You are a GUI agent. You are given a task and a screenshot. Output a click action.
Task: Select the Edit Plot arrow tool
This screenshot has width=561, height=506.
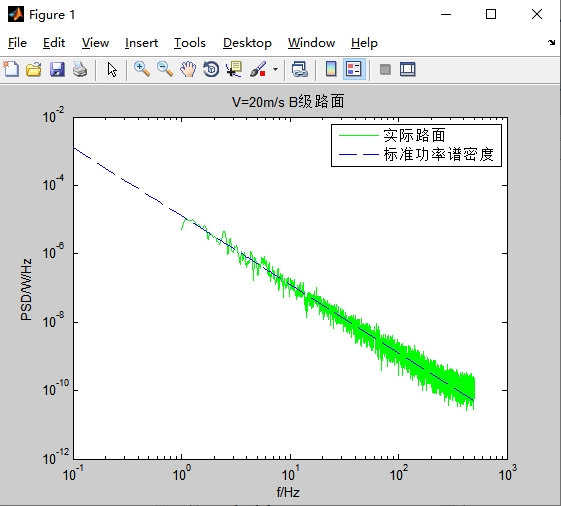112,69
